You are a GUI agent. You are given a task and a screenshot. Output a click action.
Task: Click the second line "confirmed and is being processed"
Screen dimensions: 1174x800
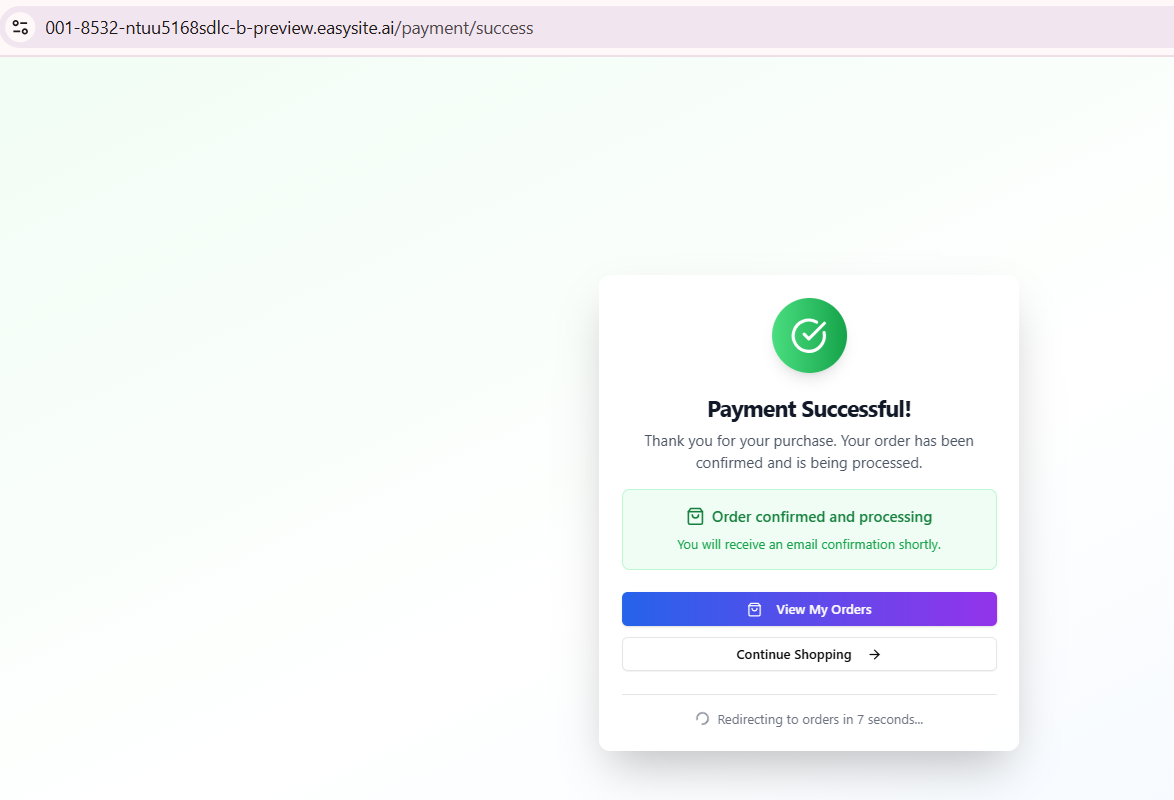pyautogui.click(x=809, y=464)
